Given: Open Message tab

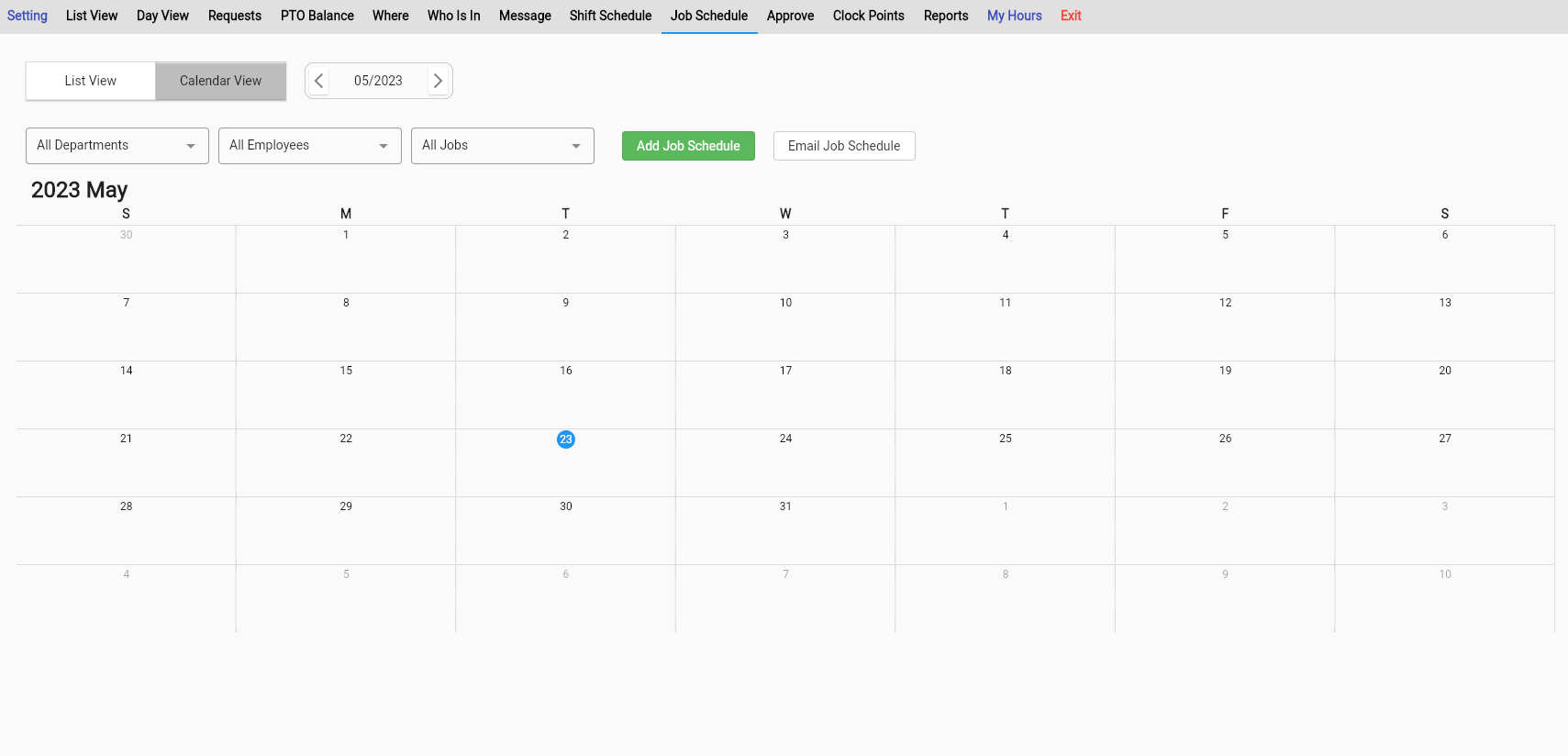Looking at the screenshot, I should pyautogui.click(x=525, y=16).
